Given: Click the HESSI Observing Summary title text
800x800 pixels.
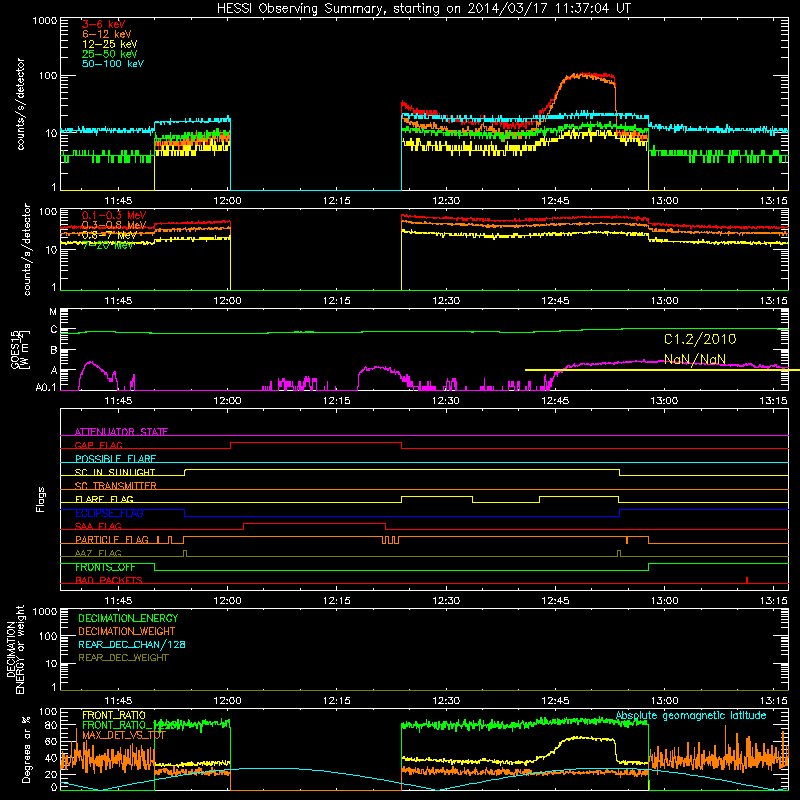Looking at the screenshot, I should (x=423, y=9).
